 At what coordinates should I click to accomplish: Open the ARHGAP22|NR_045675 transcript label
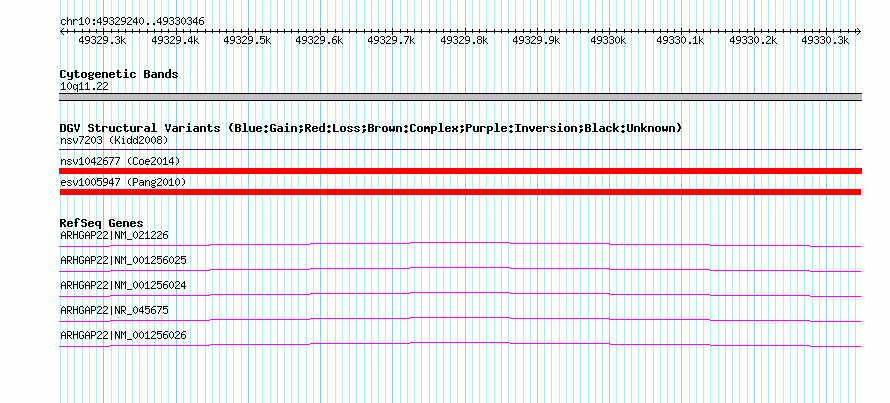[x=114, y=310]
